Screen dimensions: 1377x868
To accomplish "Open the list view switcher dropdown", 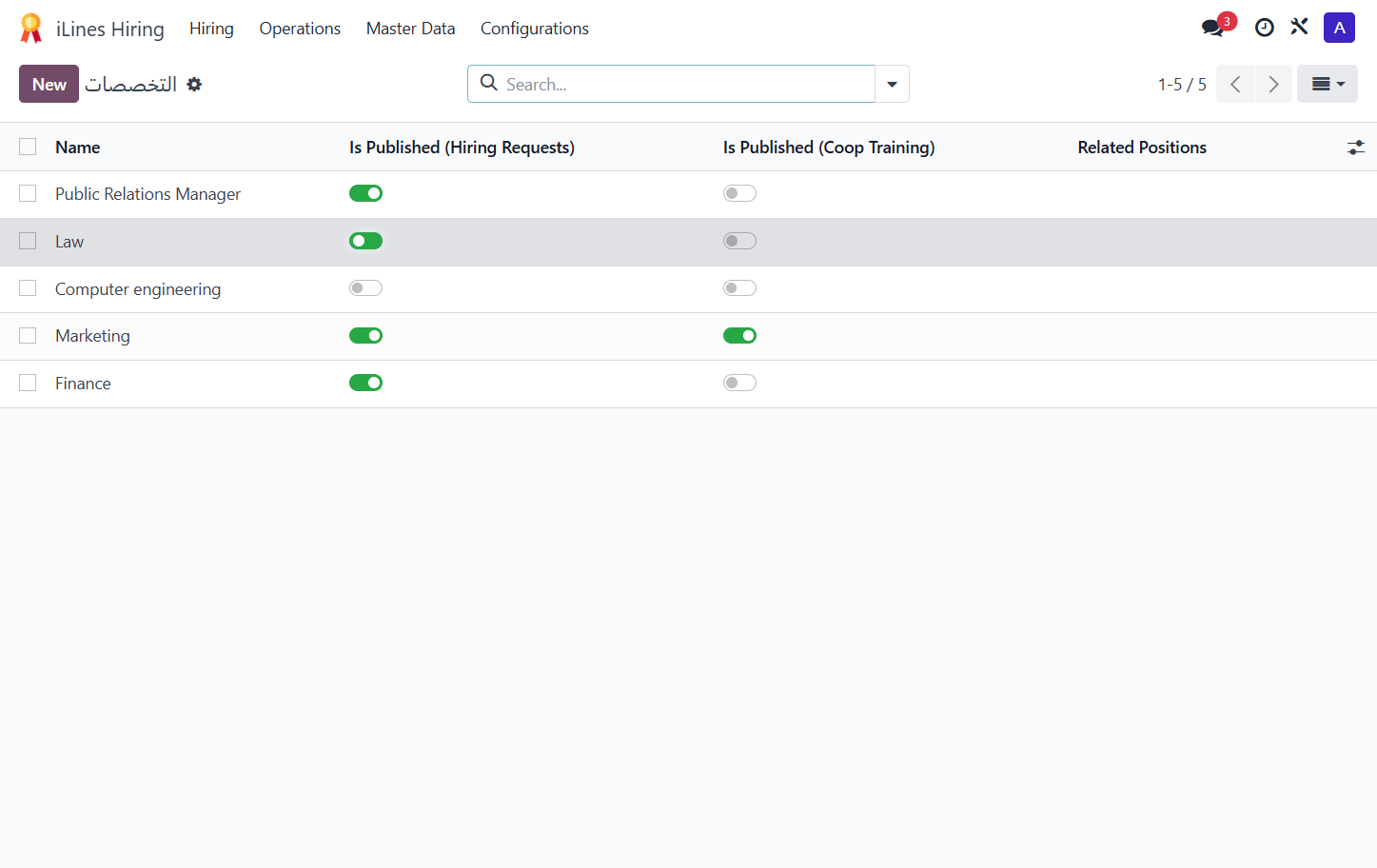I will click(1328, 84).
